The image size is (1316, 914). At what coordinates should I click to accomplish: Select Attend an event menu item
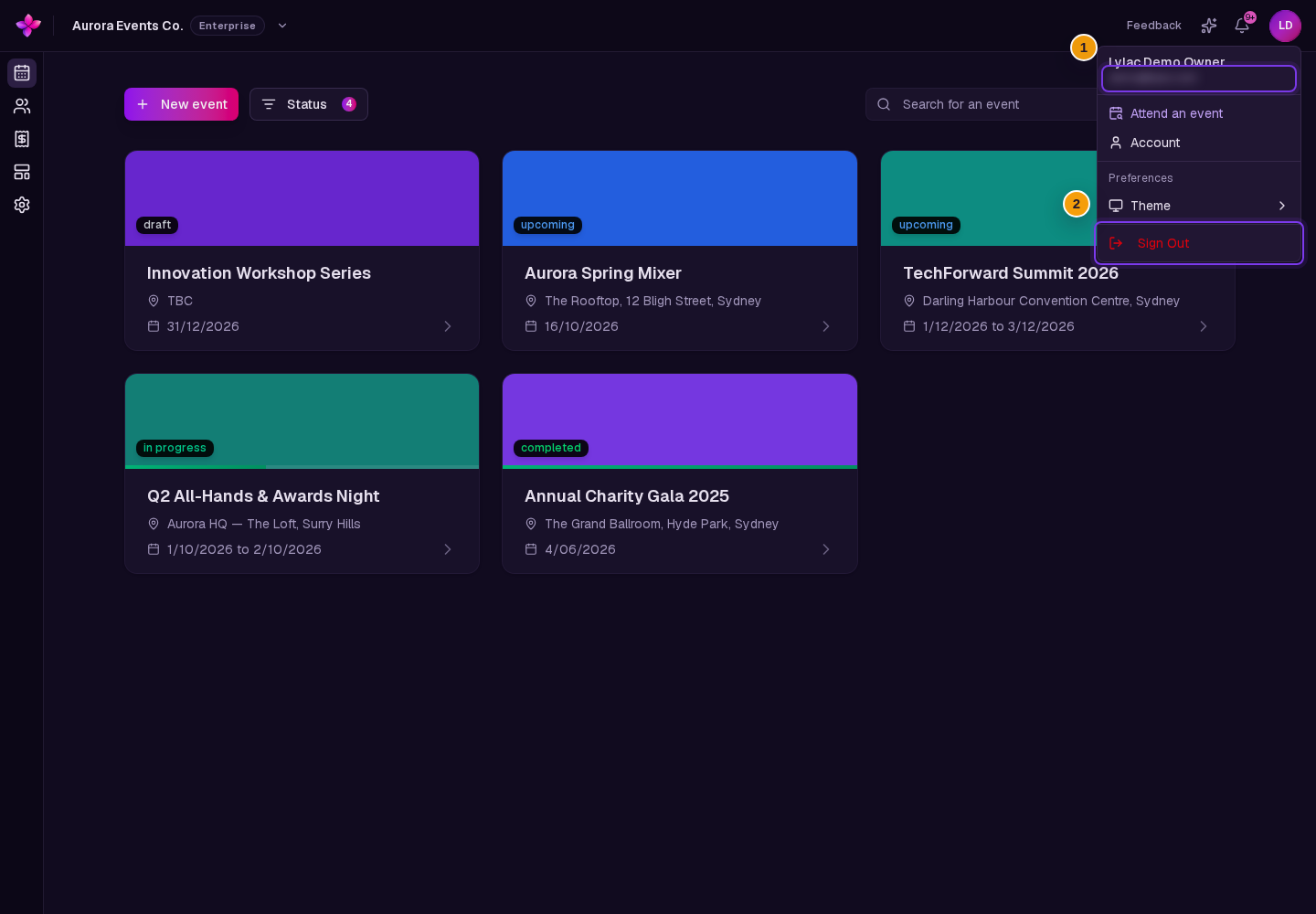[x=1199, y=113]
